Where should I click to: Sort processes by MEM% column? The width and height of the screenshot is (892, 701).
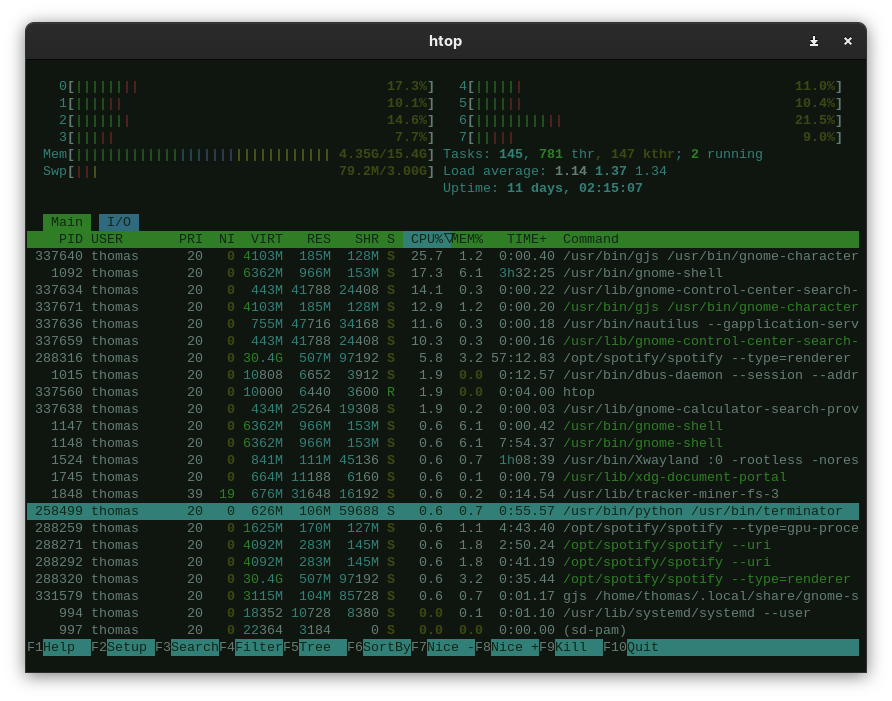click(467, 239)
